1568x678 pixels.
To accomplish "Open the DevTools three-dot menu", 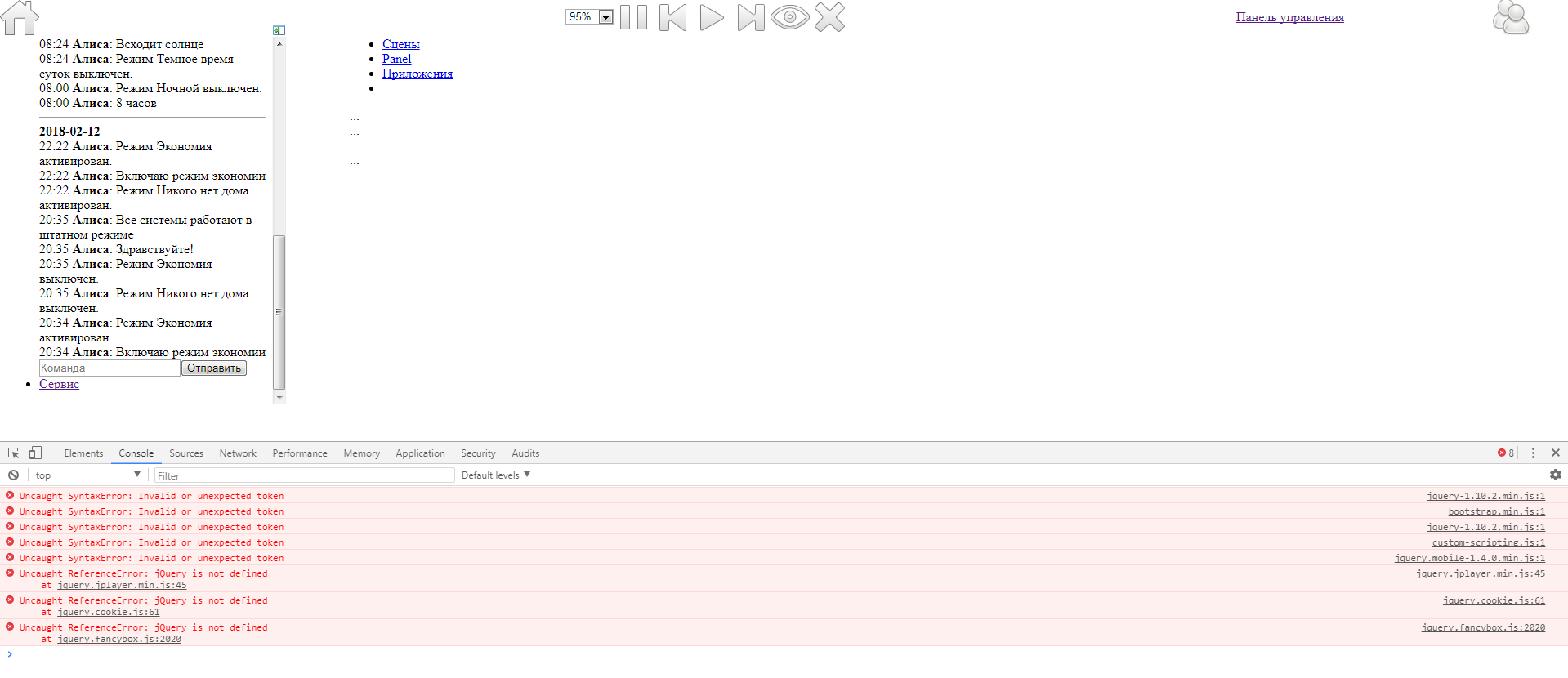I will tap(1533, 453).
